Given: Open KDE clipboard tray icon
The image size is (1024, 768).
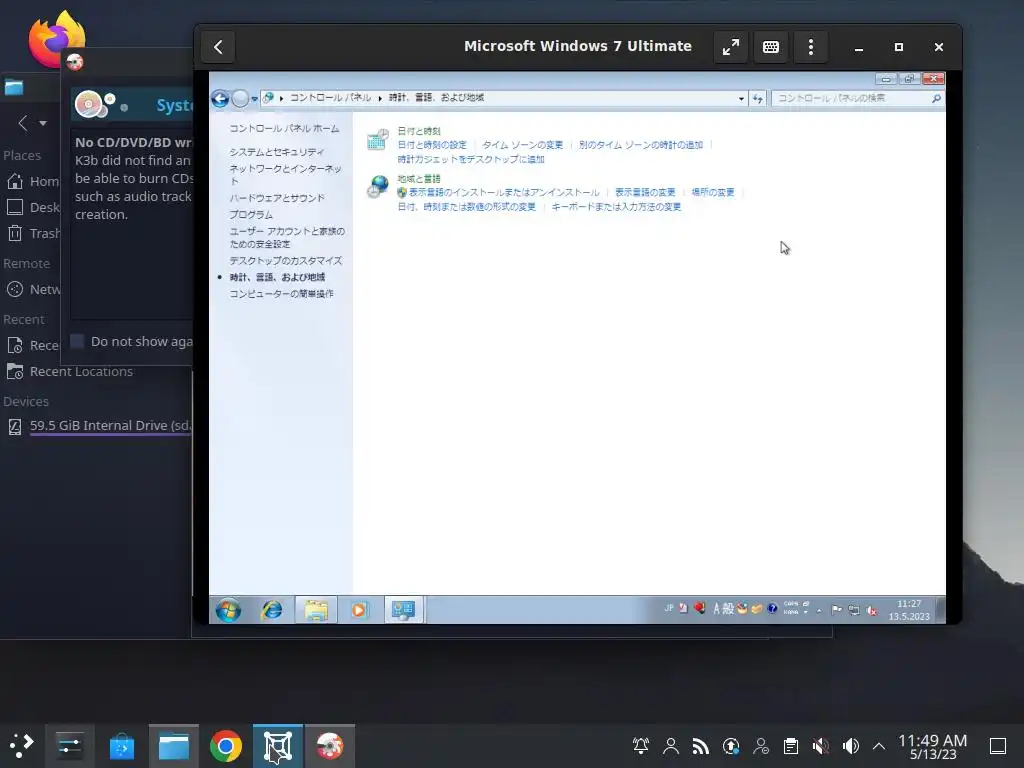Looking at the screenshot, I should pos(791,746).
